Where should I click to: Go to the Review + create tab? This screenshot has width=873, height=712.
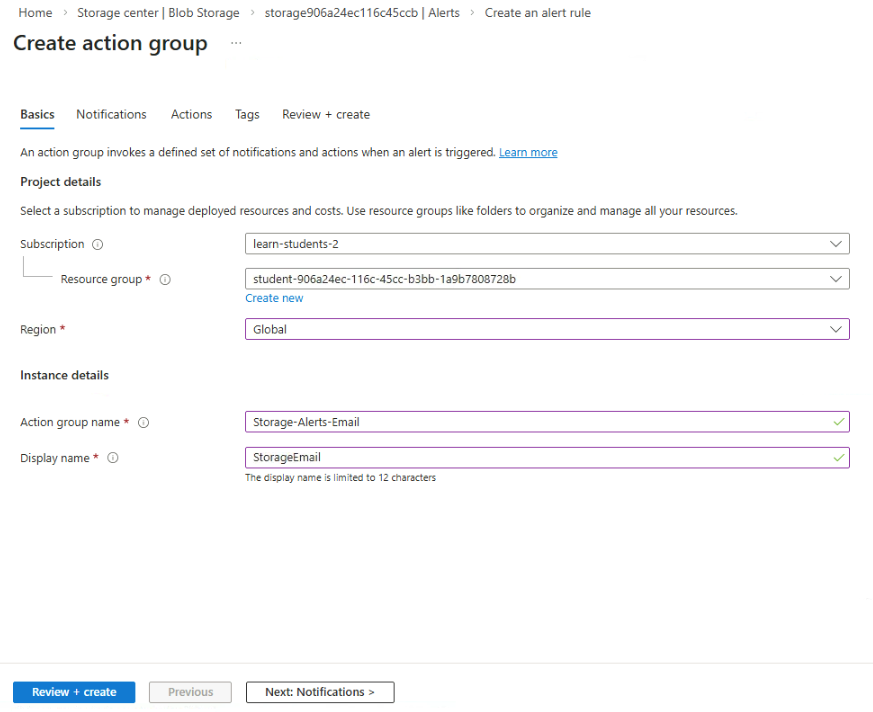tap(325, 115)
